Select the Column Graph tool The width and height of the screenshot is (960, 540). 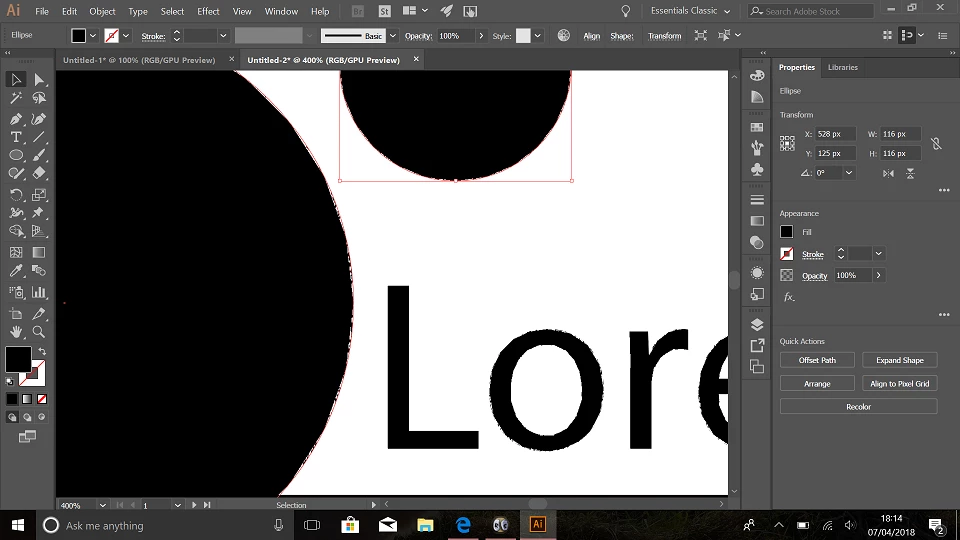[39, 292]
